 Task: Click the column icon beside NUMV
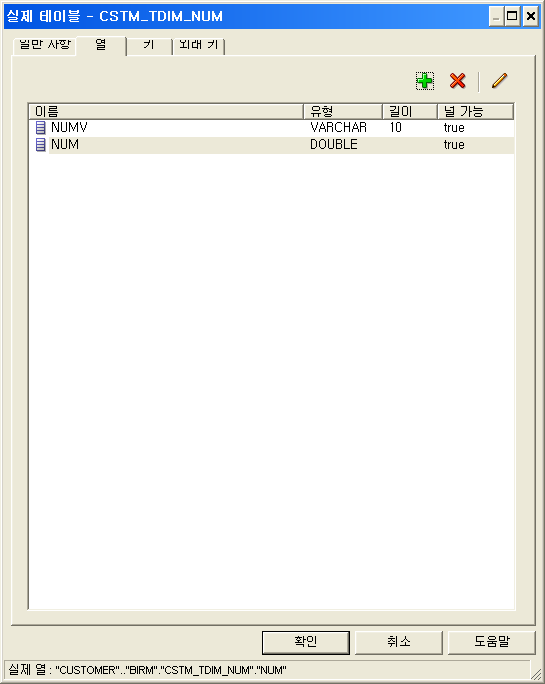click(40, 128)
